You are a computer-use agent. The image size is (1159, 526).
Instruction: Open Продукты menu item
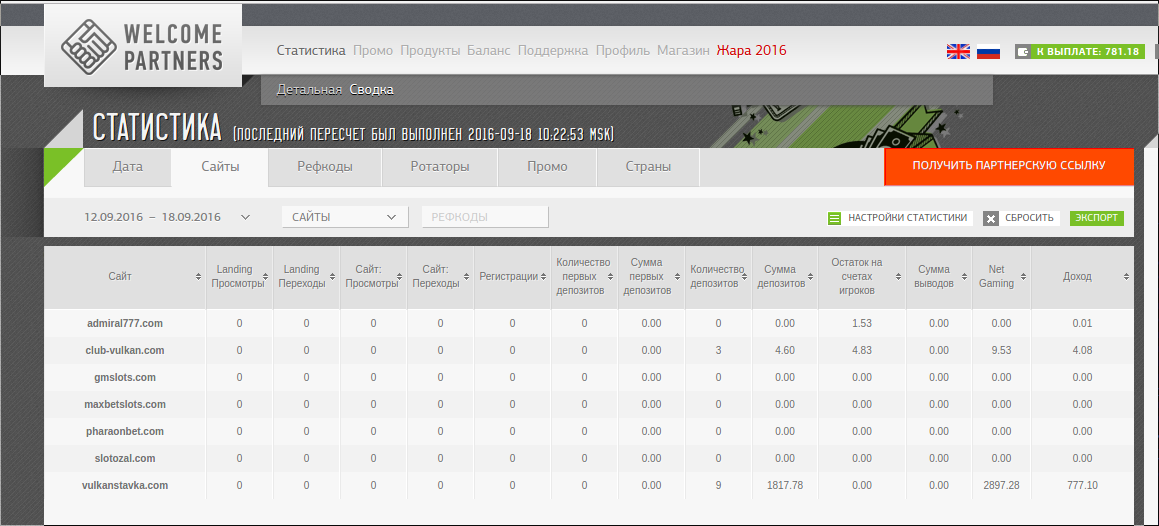tap(430, 51)
